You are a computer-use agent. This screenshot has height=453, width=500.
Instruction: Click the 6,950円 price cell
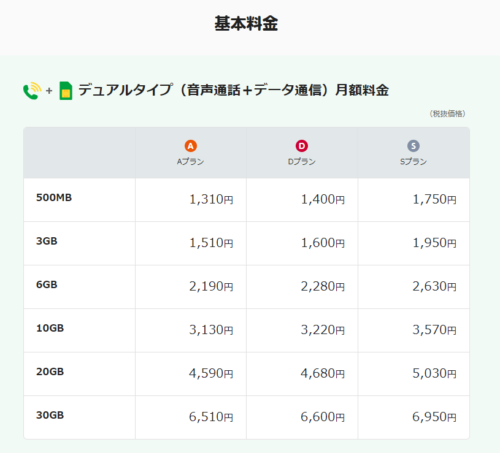coord(414,417)
